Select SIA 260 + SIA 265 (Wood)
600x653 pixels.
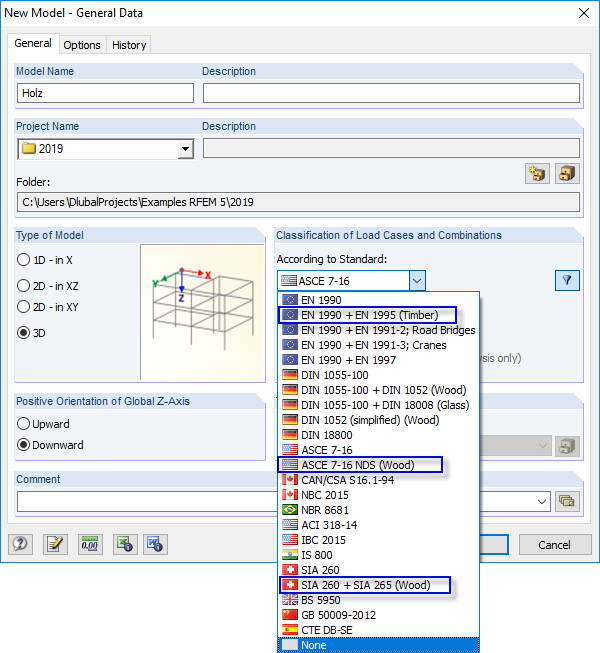coord(378,585)
